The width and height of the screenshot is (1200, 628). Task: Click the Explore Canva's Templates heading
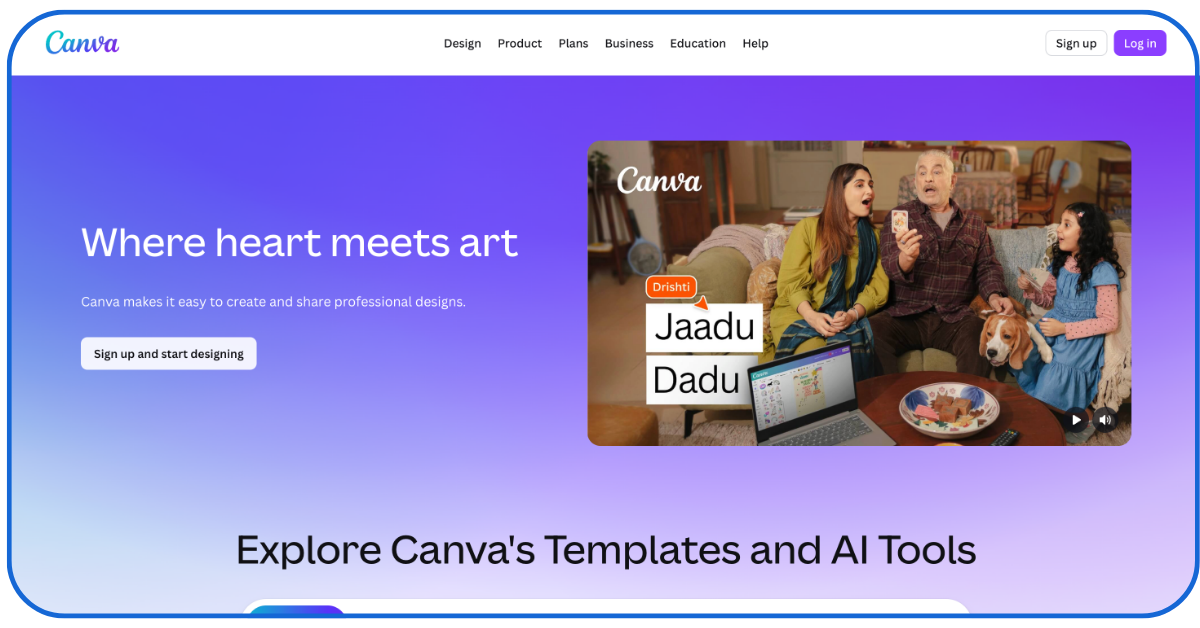pyautogui.click(x=606, y=550)
